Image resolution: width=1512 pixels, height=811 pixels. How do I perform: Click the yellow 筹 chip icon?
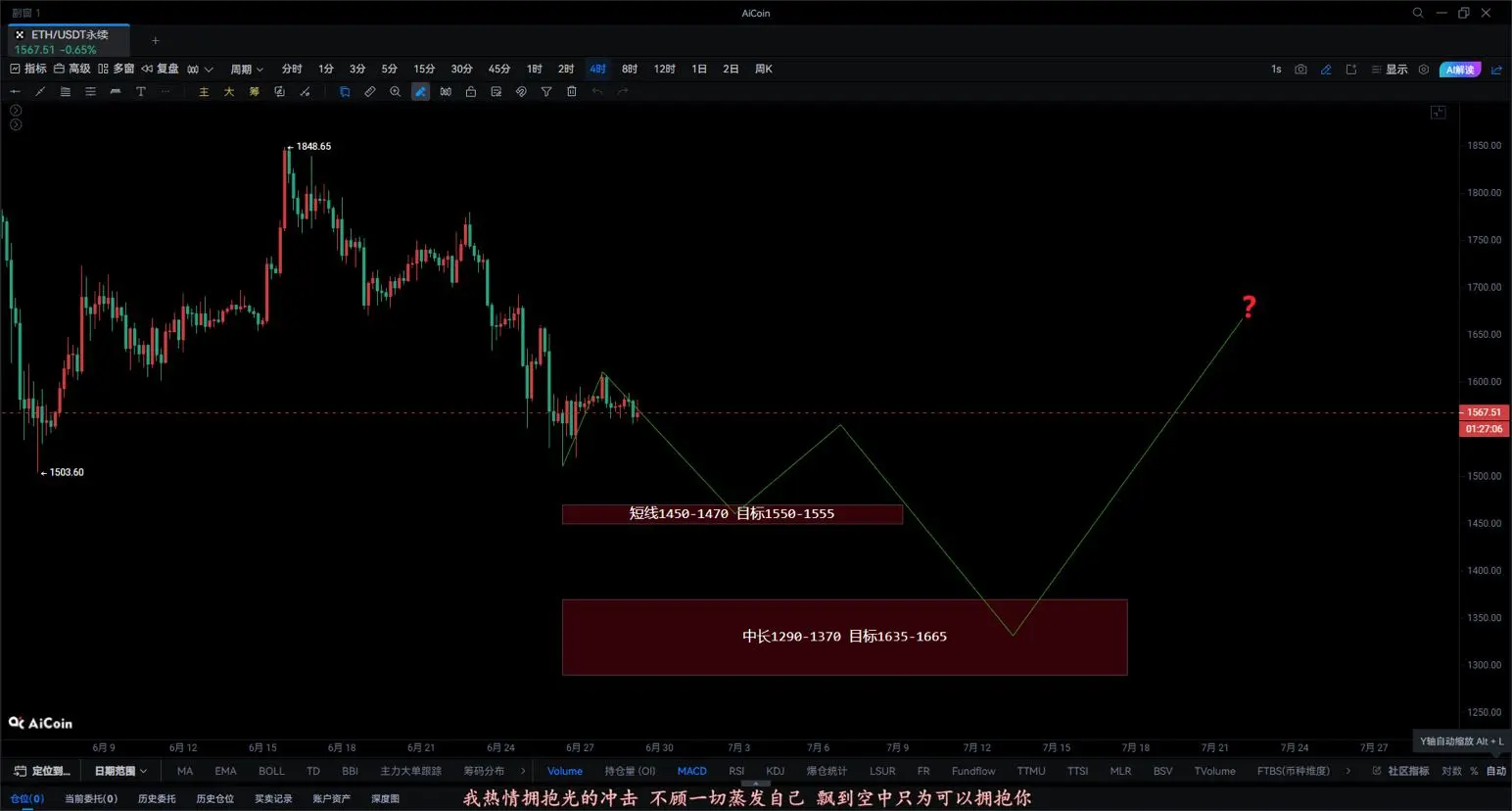[x=255, y=92]
